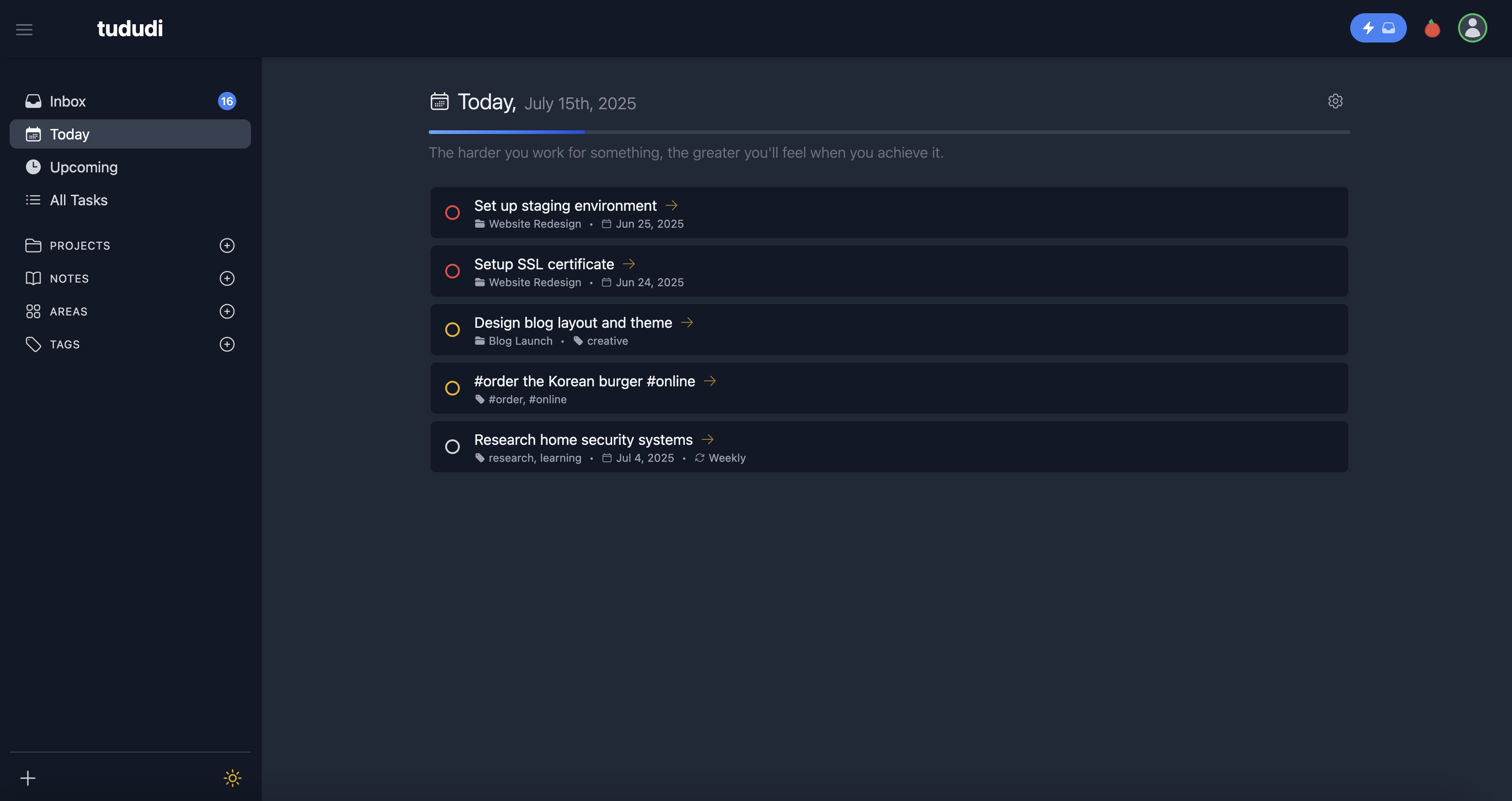The height and width of the screenshot is (801, 1512).
Task: Add a new note with its plus button
Action: [x=227, y=278]
